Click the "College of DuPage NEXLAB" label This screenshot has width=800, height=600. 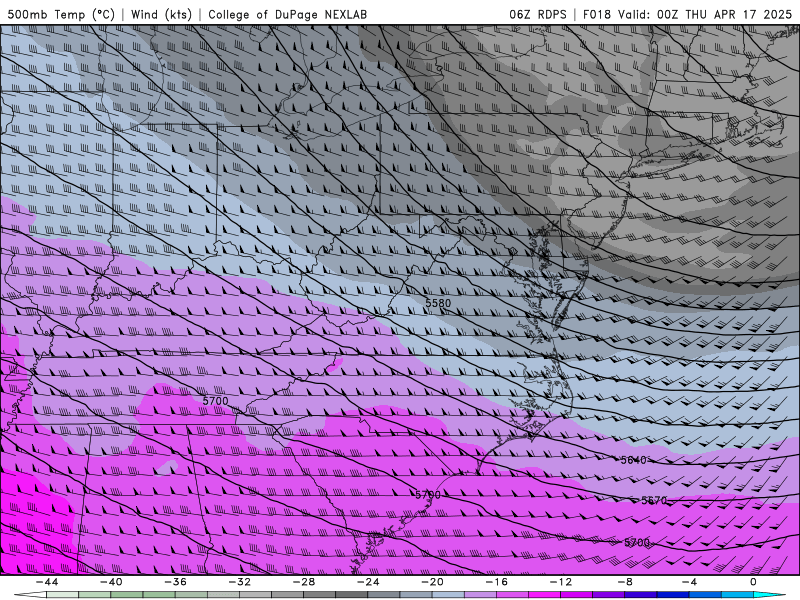pyautogui.click(x=287, y=14)
